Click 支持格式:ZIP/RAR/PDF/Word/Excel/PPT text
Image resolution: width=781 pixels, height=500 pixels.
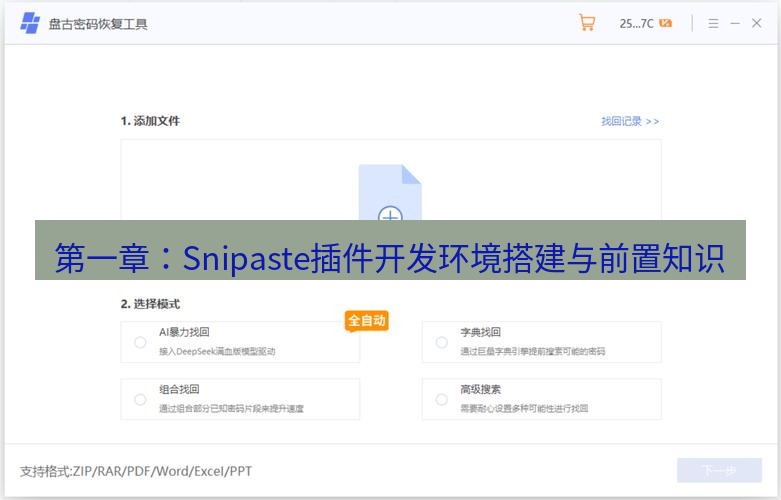click(x=136, y=471)
